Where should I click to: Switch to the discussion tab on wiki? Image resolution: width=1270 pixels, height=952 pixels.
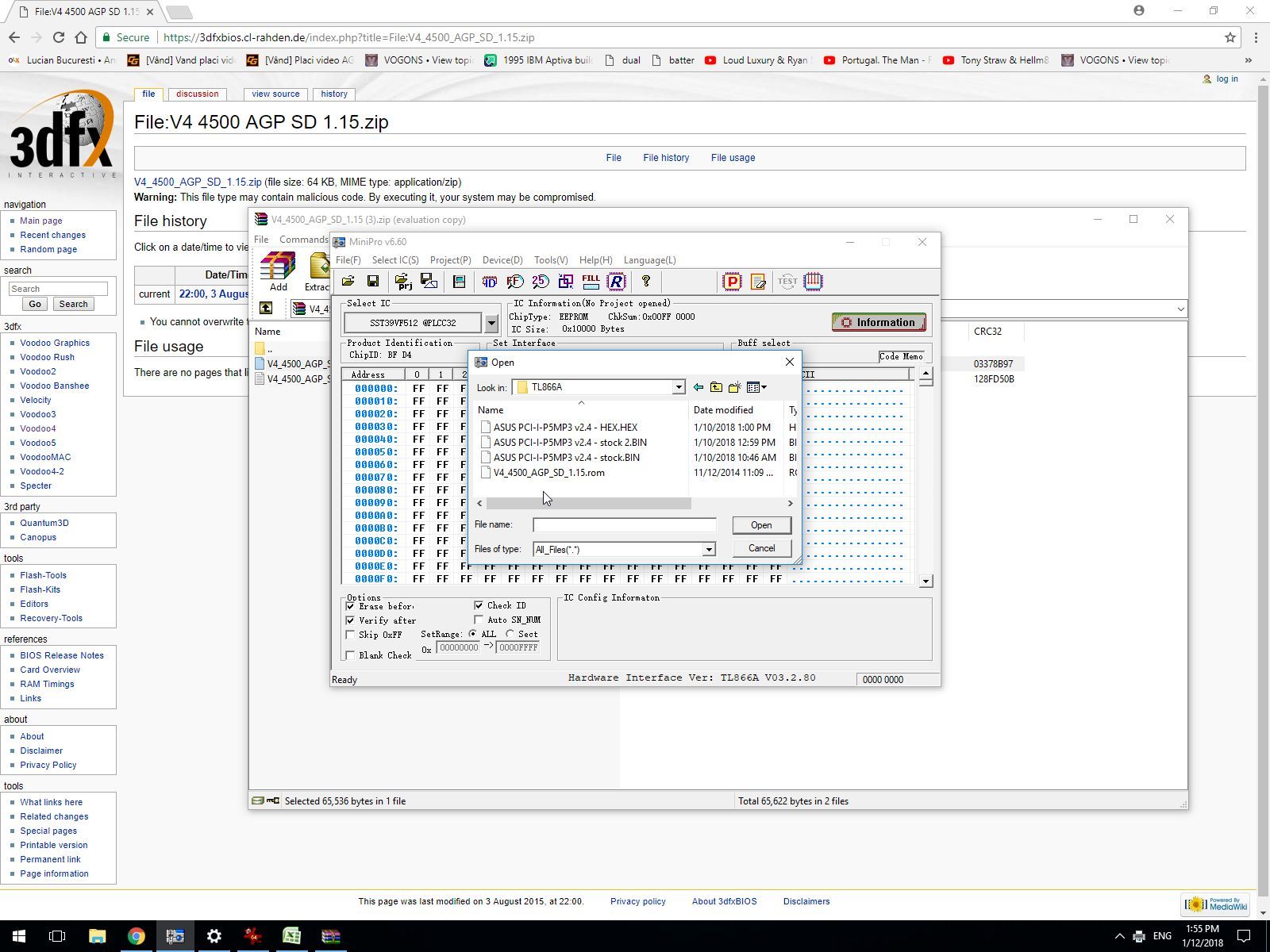click(x=197, y=94)
